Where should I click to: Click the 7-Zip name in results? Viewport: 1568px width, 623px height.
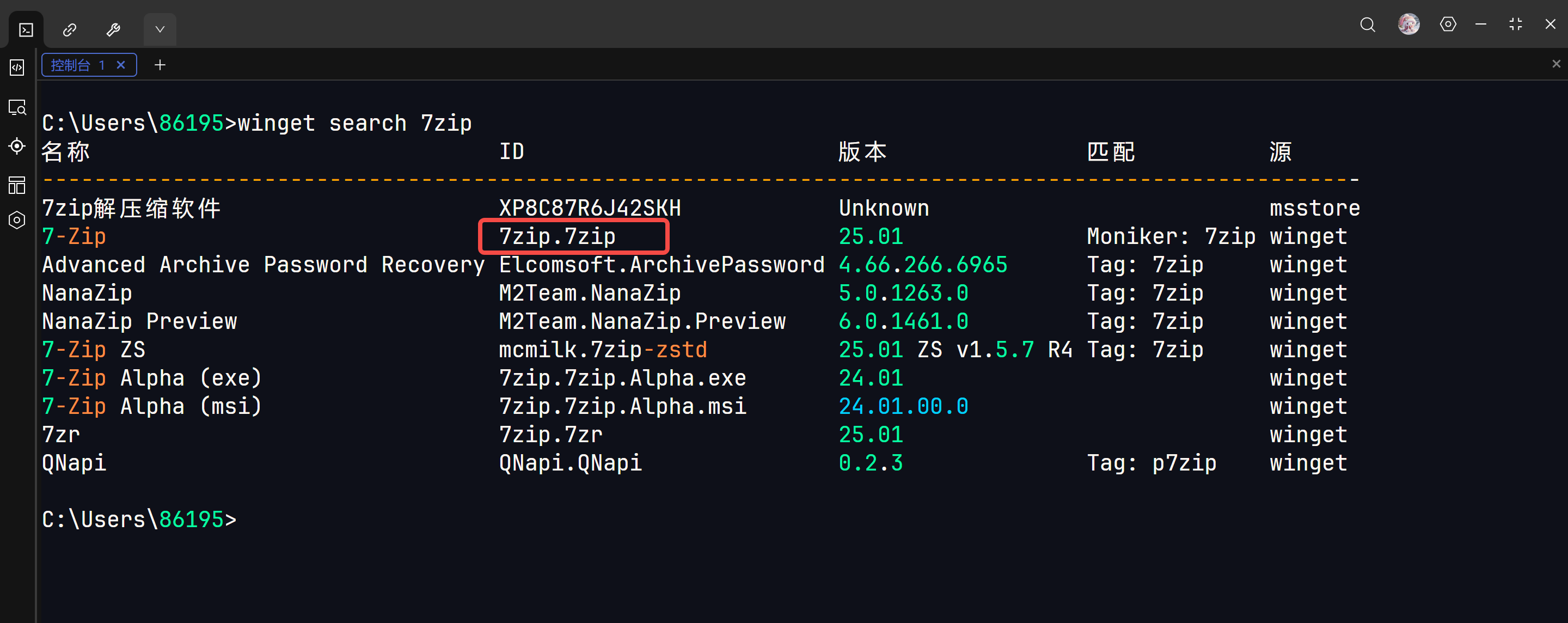coord(73,236)
